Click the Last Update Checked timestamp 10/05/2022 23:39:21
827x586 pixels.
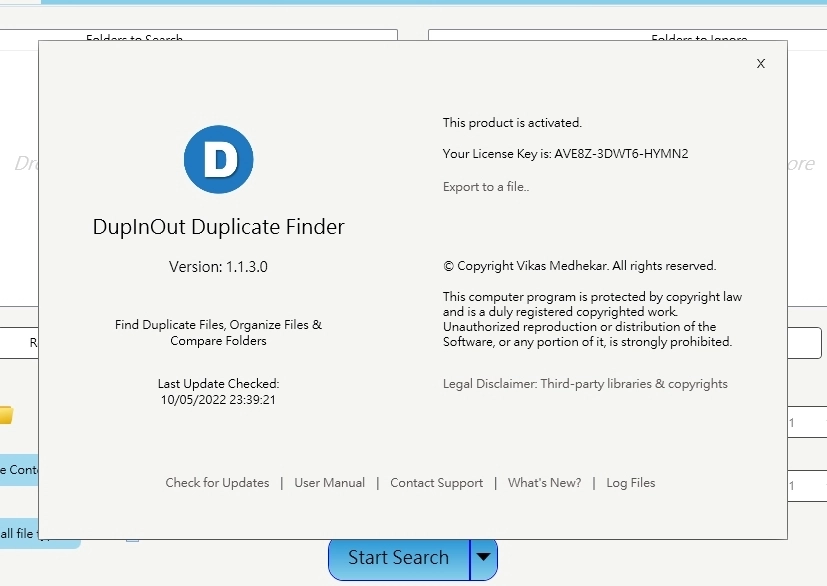pyautogui.click(x=218, y=400)
